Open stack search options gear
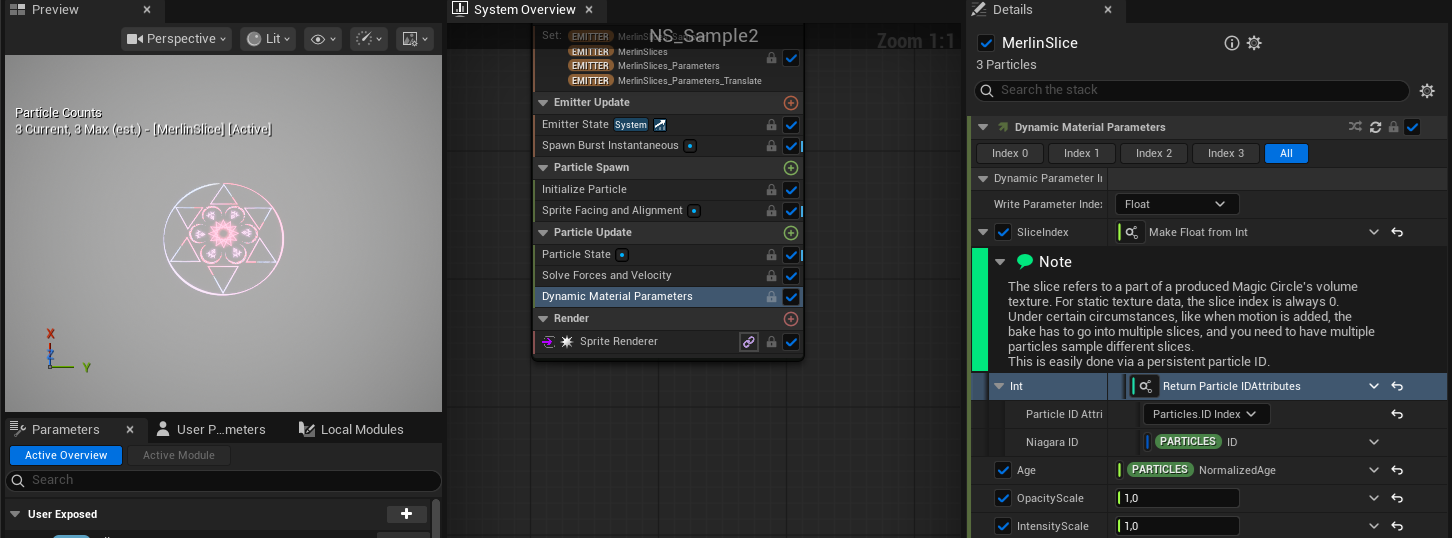This screenshot has height=538, width=1452. click(1427, 91)
